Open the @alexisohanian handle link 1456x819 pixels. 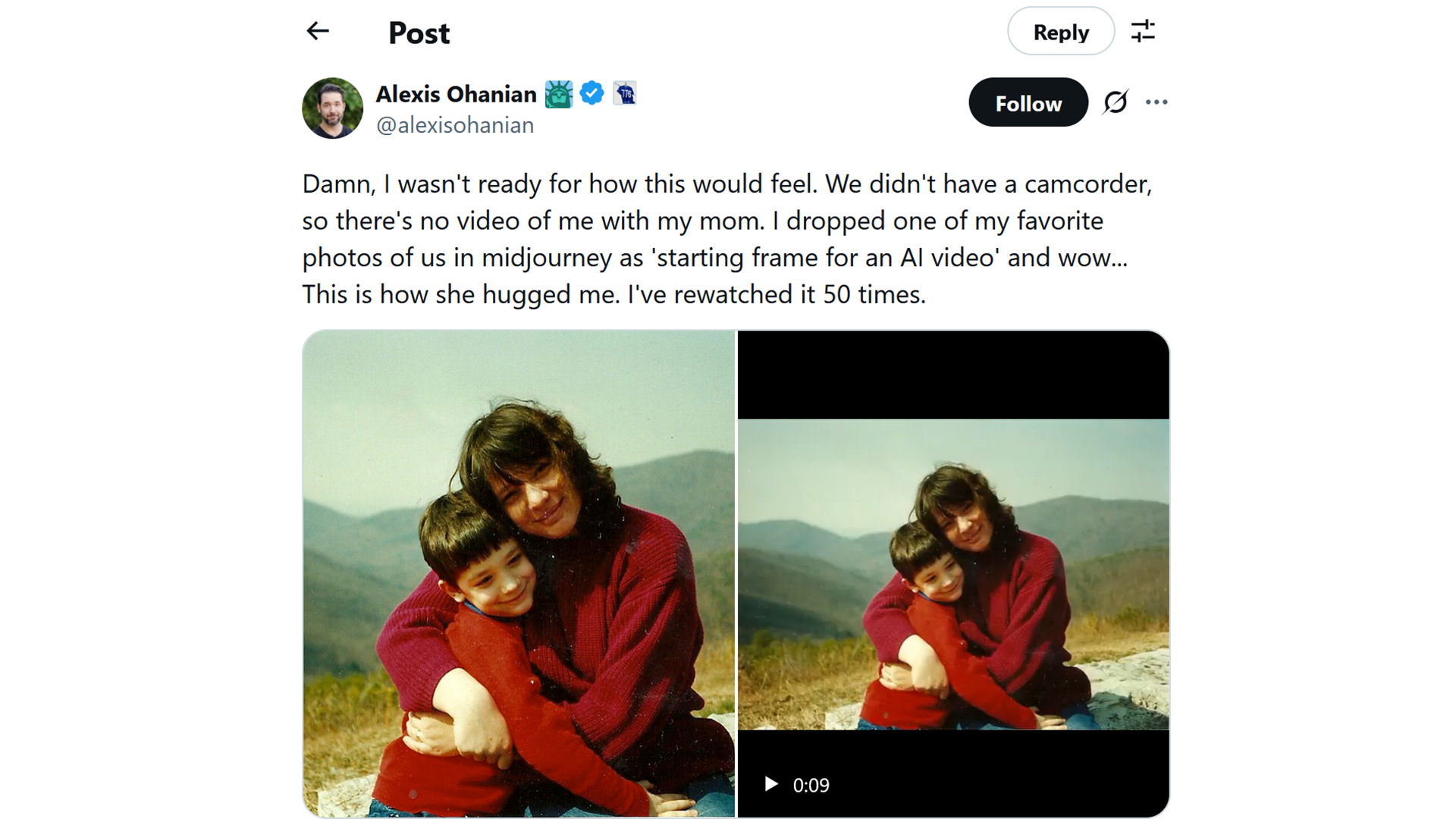(x=455, y=125)
